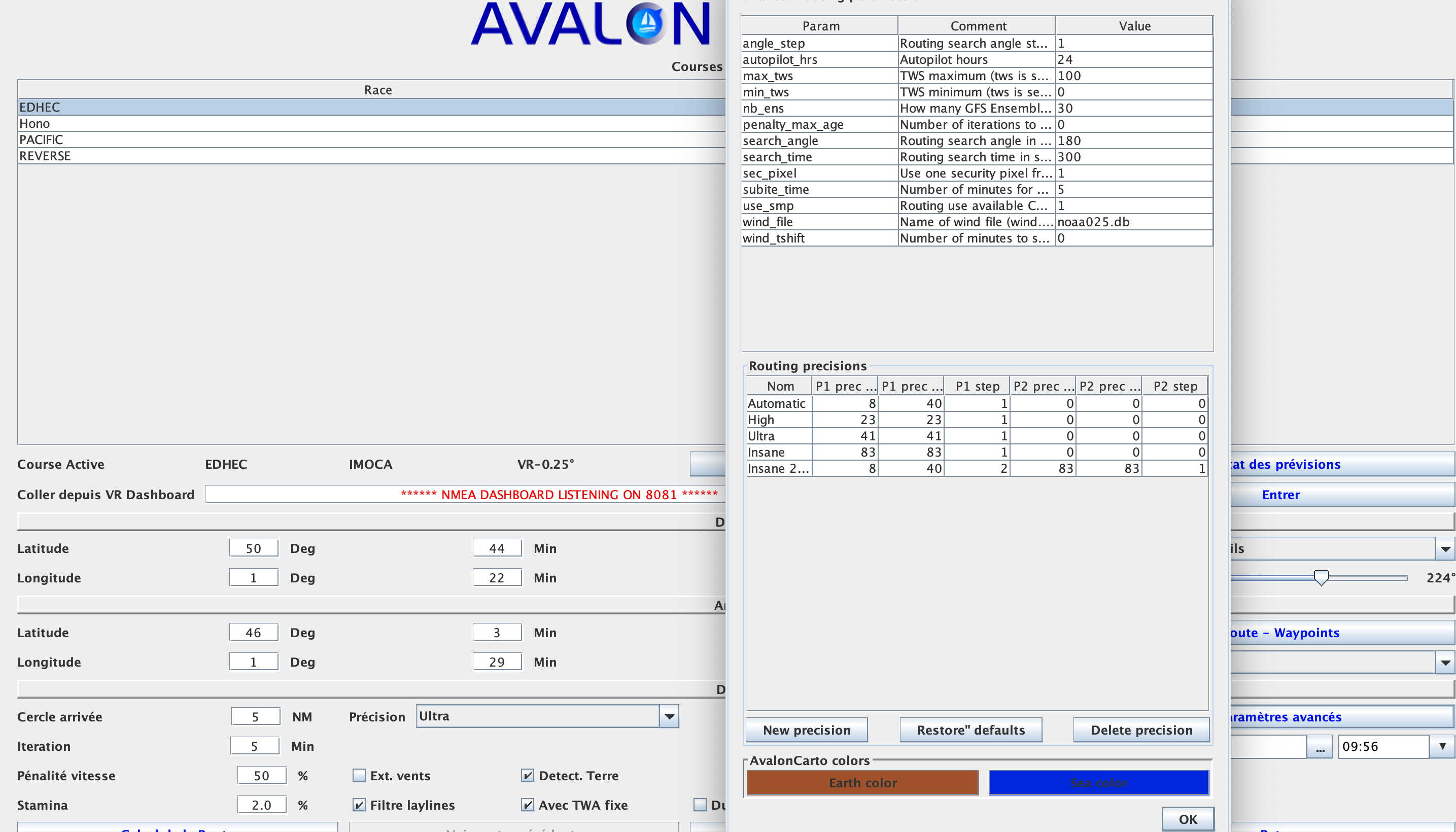Click the P1 step column header
1456x832 pixels.
[977, 386]
